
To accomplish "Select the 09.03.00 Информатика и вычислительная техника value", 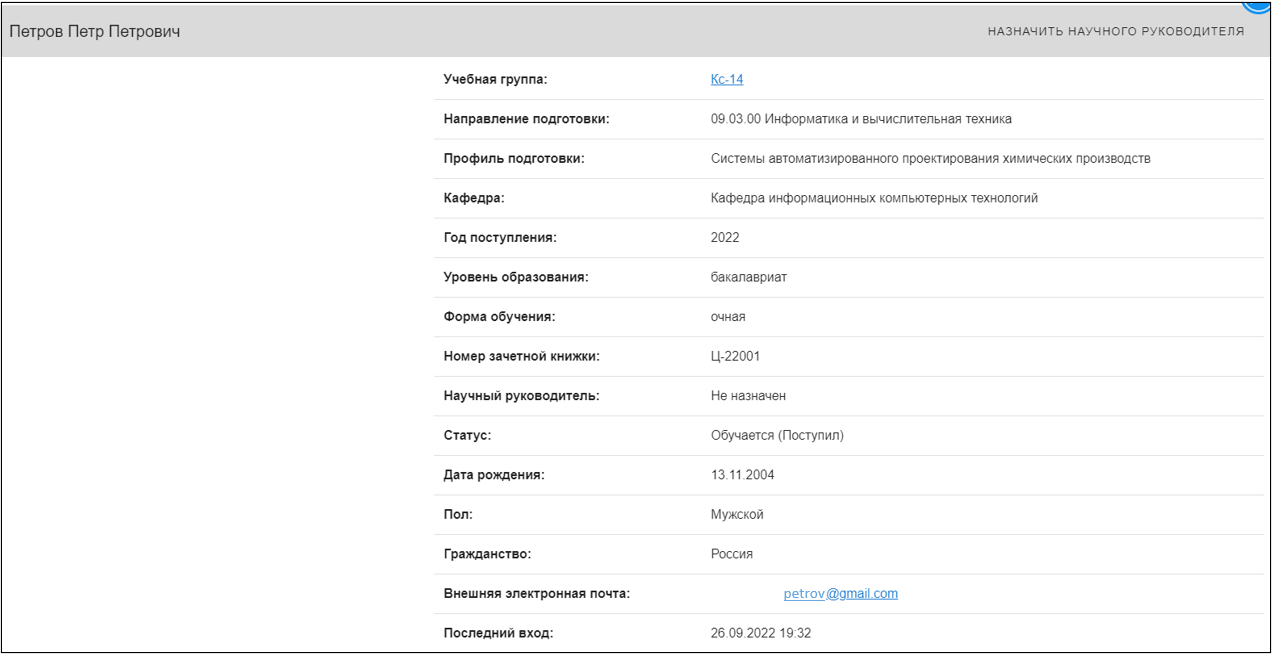I will pyautogui.click(x=861, y=119).
